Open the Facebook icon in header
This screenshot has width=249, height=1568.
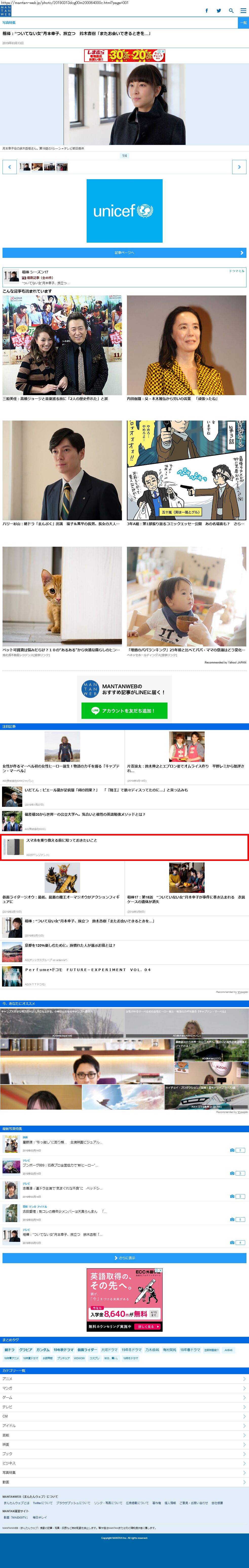(x=206, y=10)
